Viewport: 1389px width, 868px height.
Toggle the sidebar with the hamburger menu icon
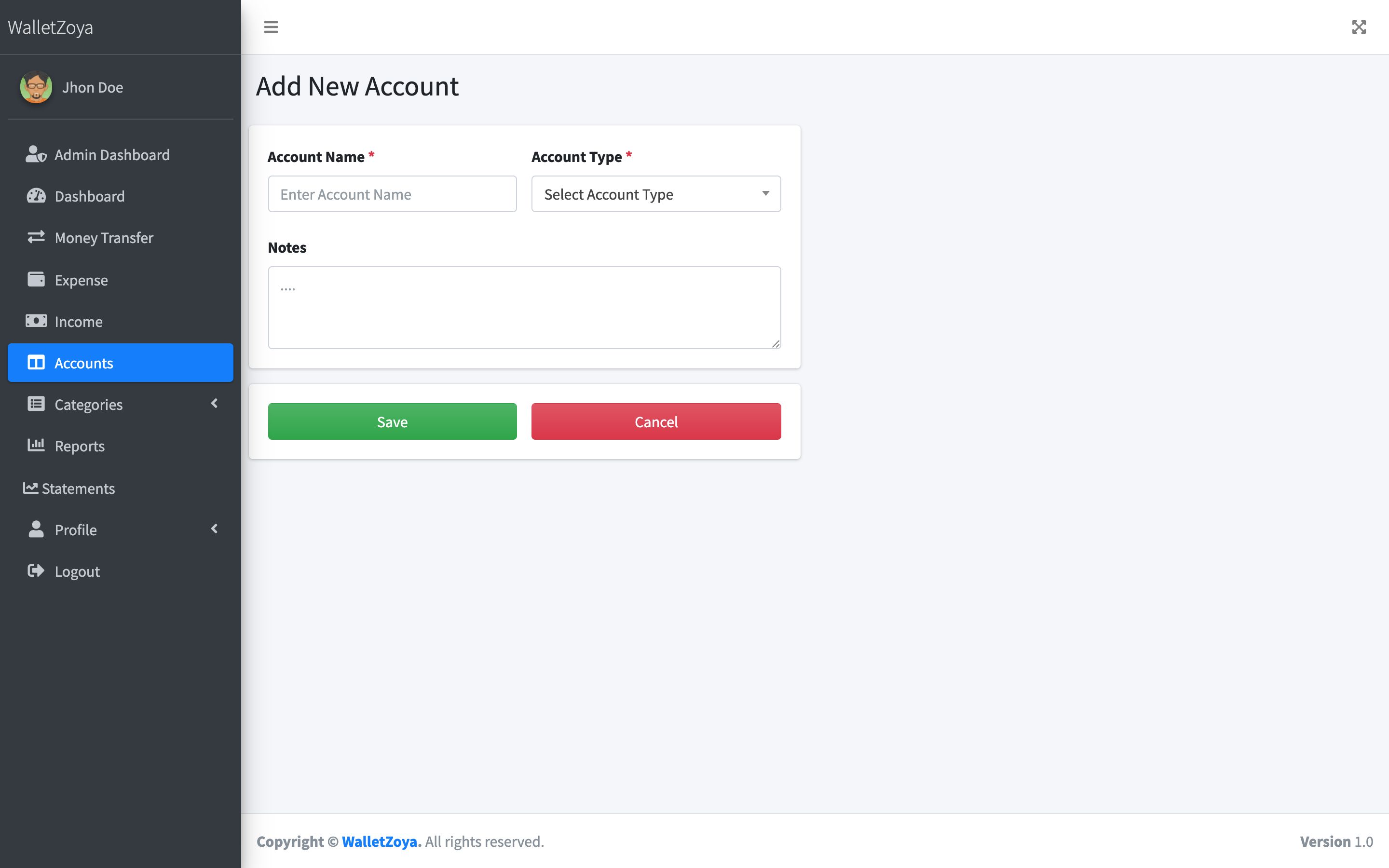(271, 27)
